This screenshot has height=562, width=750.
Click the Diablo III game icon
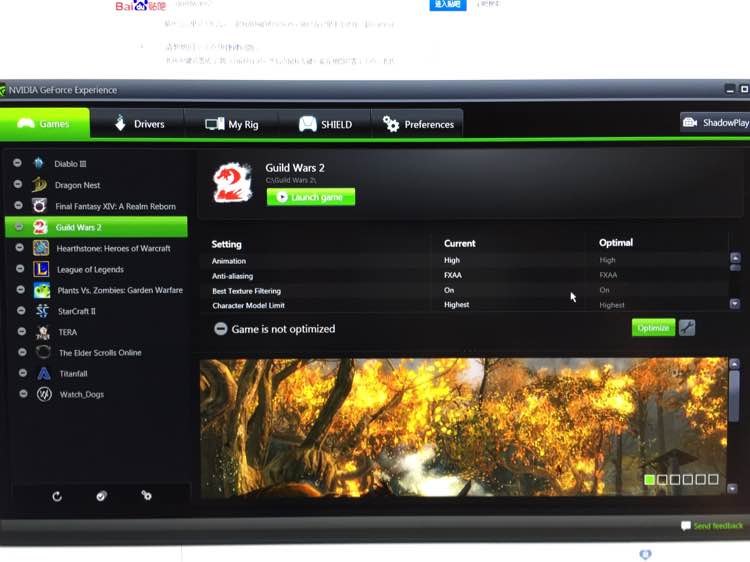[x=39, y=163]
